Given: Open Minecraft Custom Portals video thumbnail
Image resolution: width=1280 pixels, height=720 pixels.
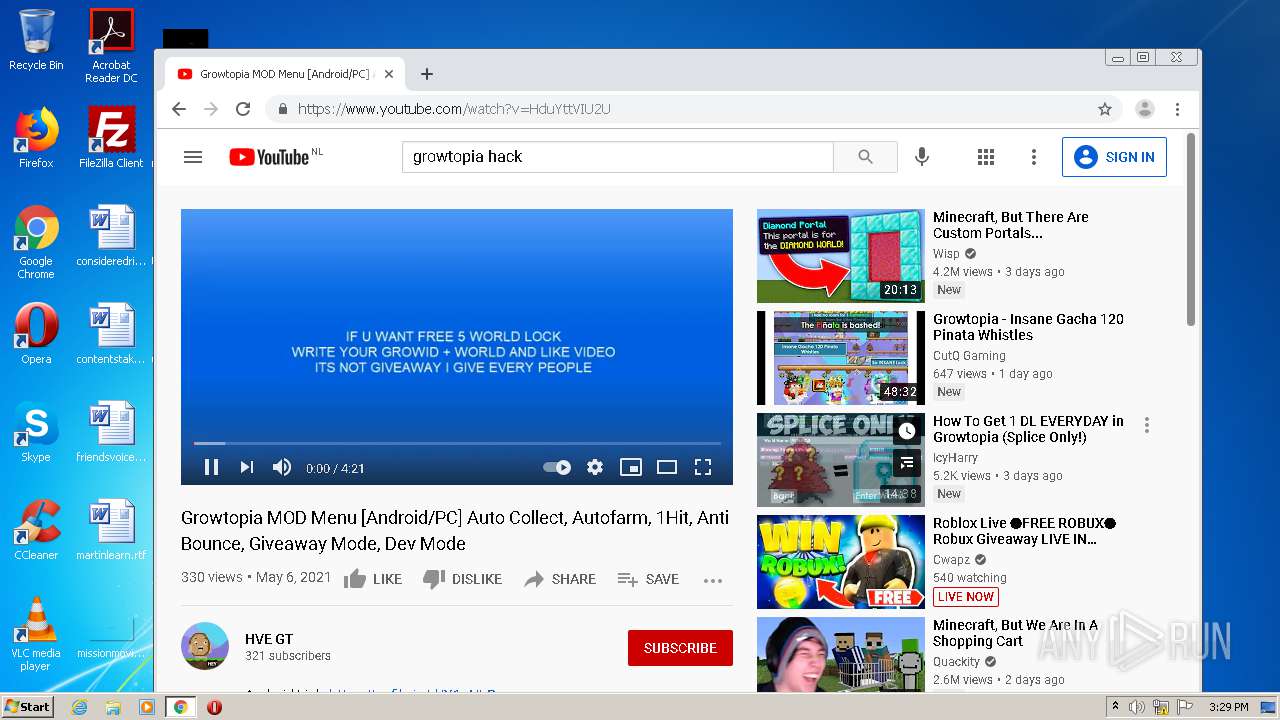Looking at the screenshot, I should click(841, 256).
